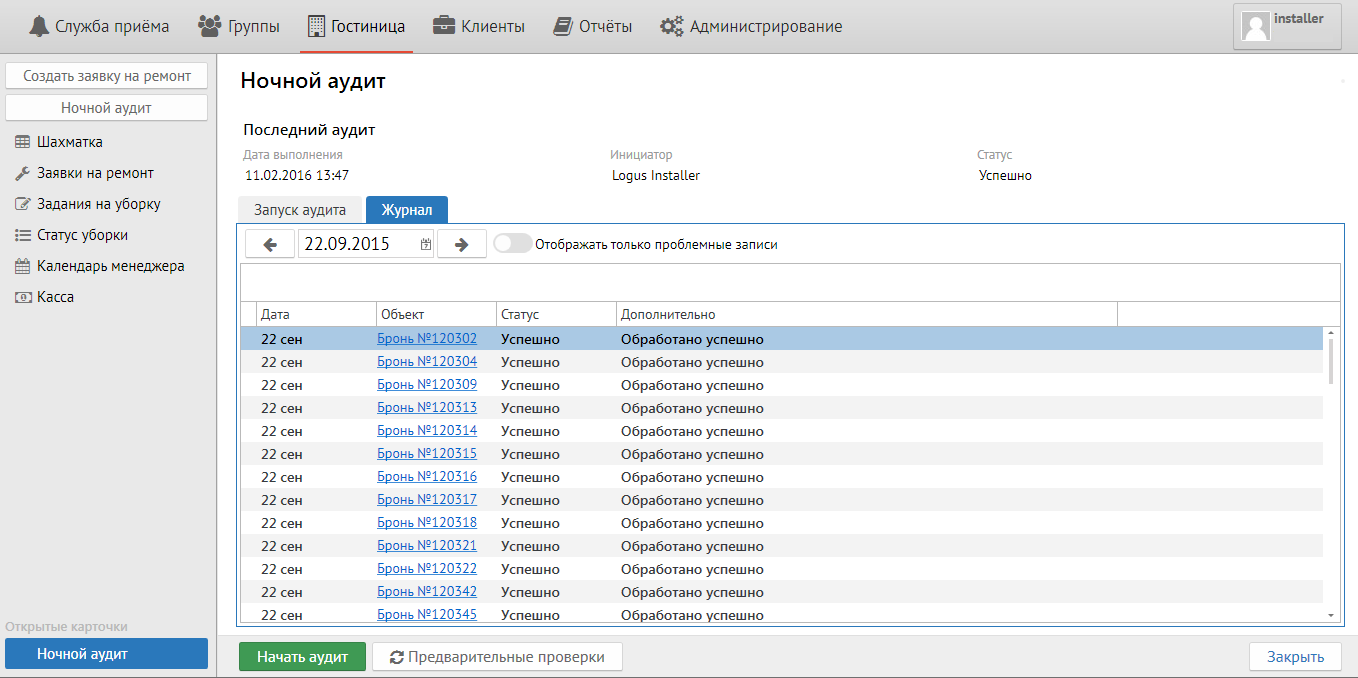Viewport: 1358px width, 678px height.
Task: Click the Группы people icon
Action: (x=210, y=26)
